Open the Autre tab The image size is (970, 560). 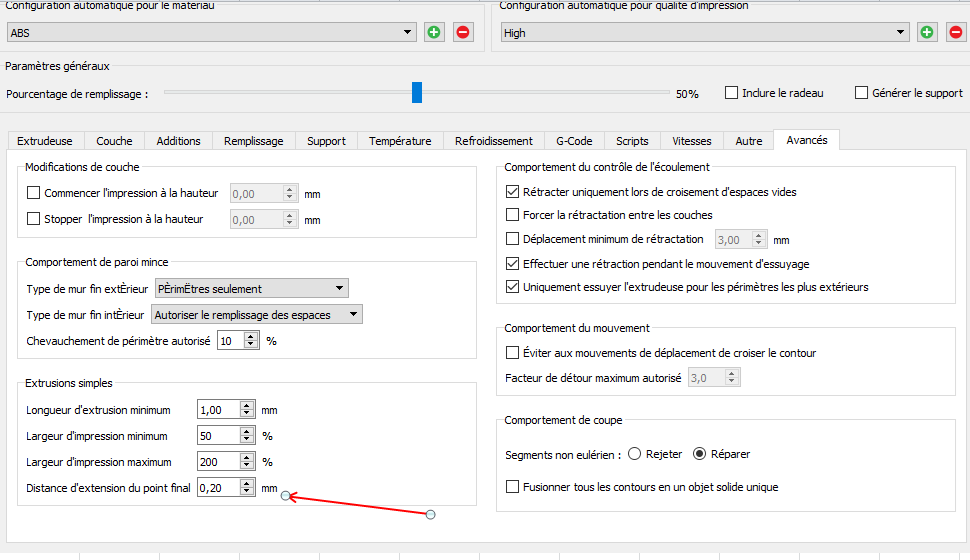pyautogui.click(x=749, y=141)
